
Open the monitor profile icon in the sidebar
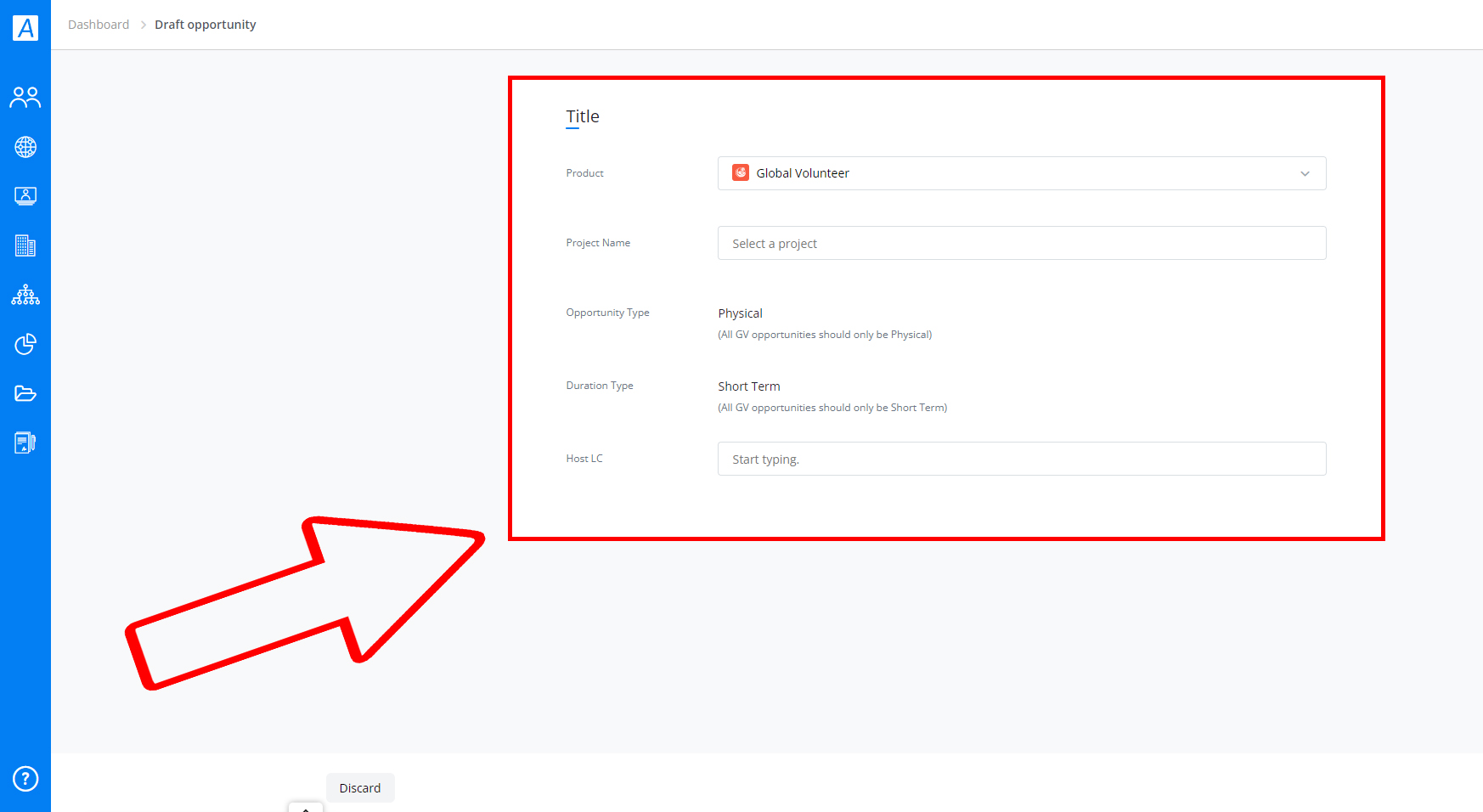[25, 196]
